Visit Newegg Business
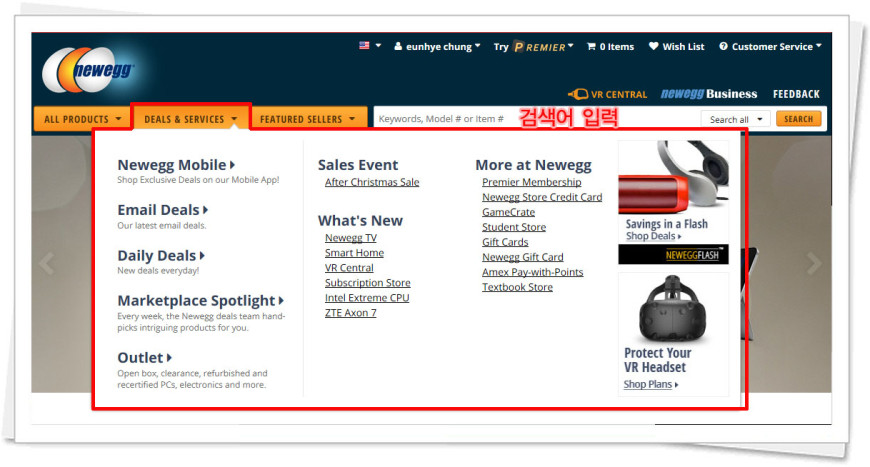Image resolution: width=870 pixels, height=467 pixels. [x=709, y=94]
